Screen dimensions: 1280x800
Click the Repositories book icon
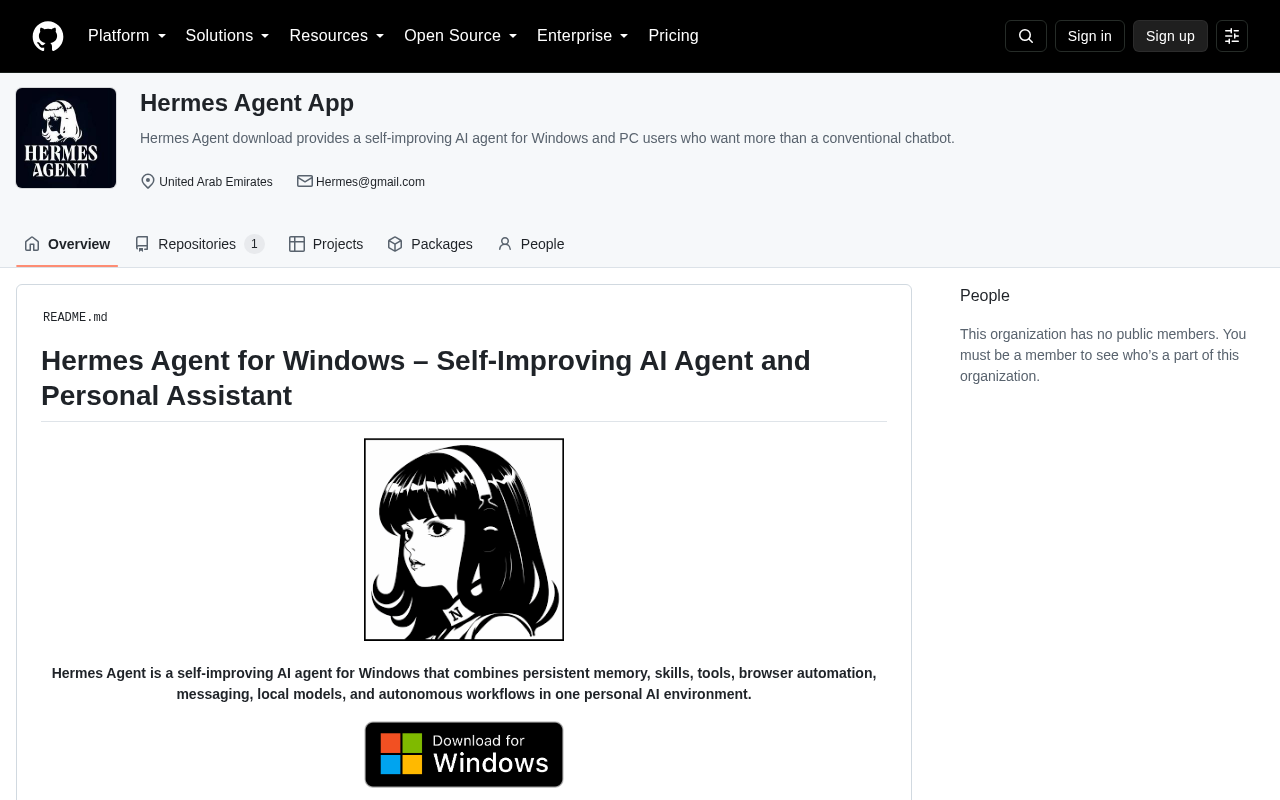142,244
